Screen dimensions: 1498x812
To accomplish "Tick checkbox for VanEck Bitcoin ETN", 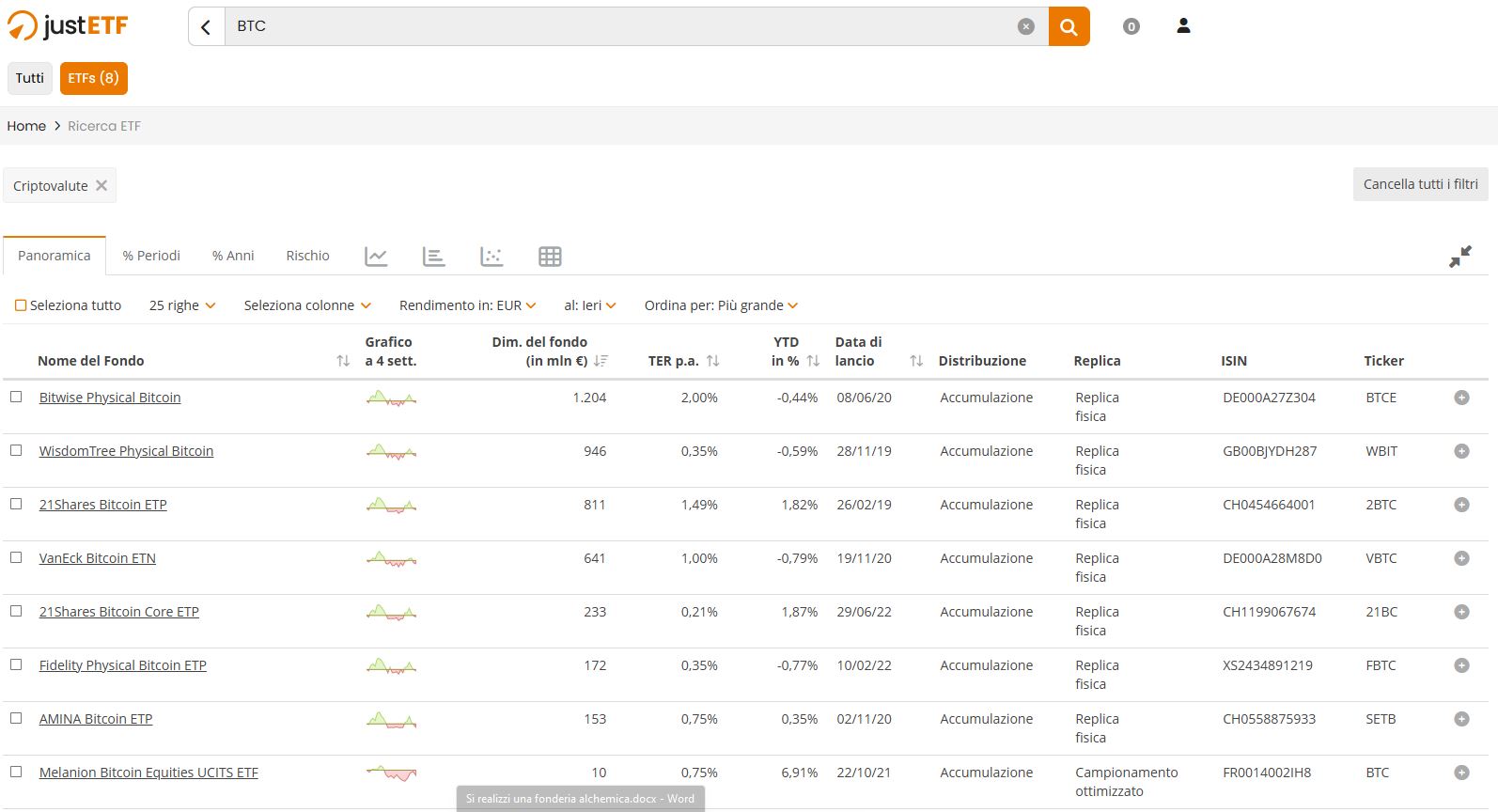I will (x=16, y=557).
